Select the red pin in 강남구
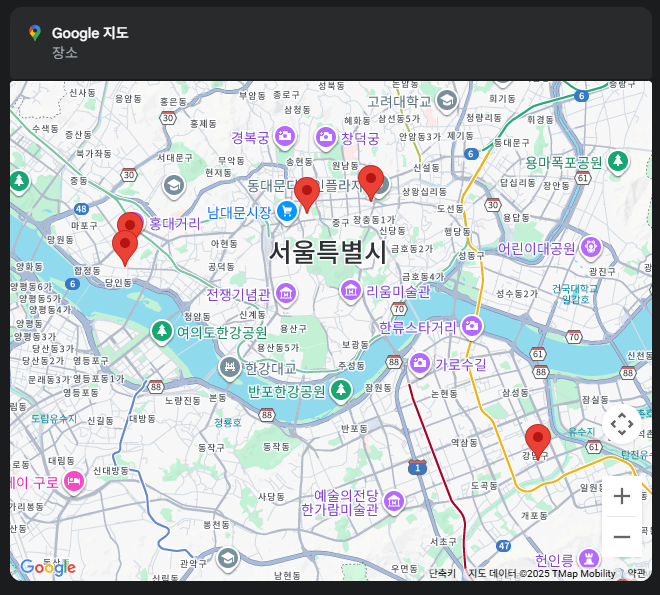 [x=538, y=442]
